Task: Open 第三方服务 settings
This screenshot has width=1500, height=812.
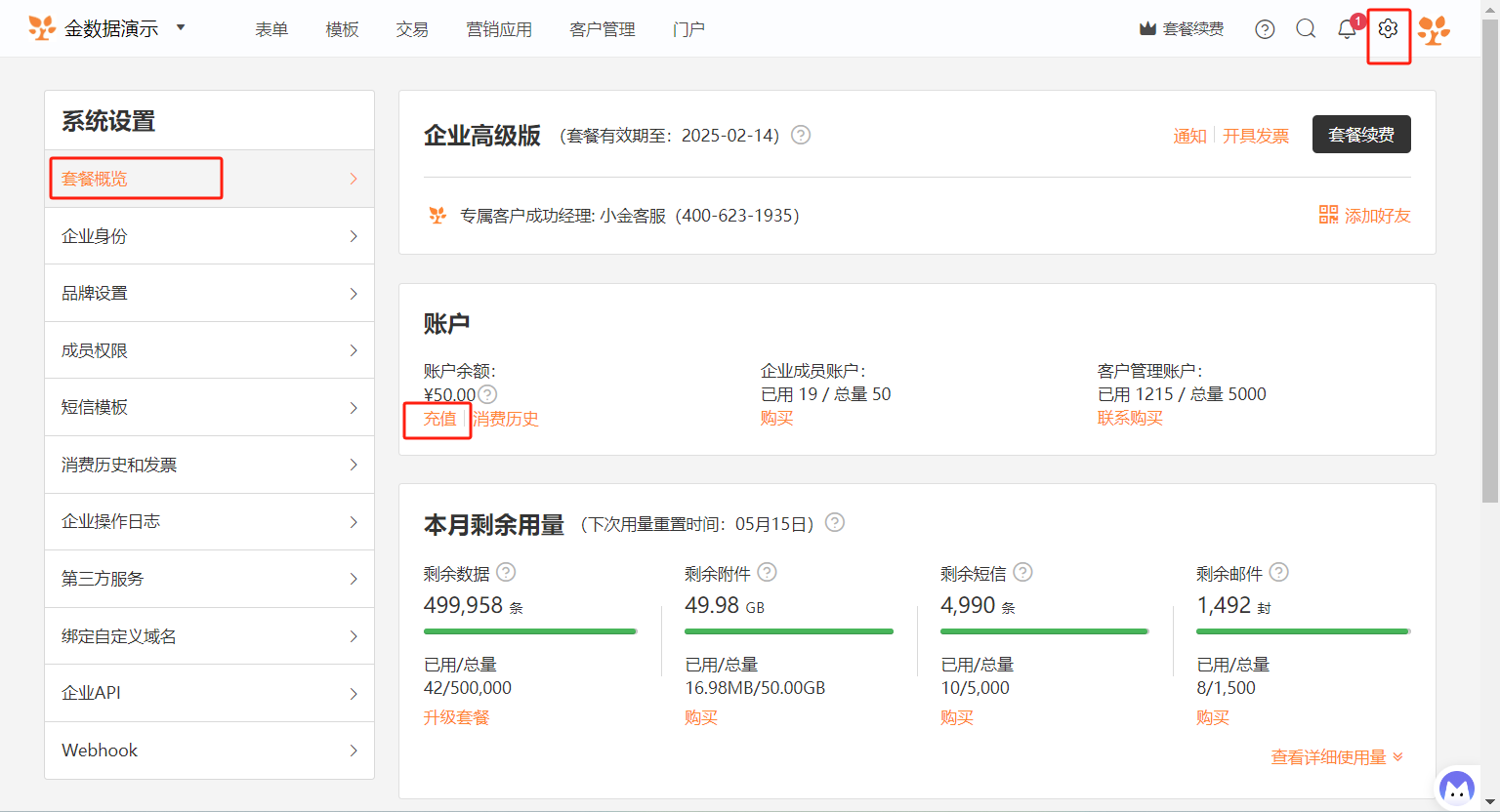Action: (x=210, y=579)
